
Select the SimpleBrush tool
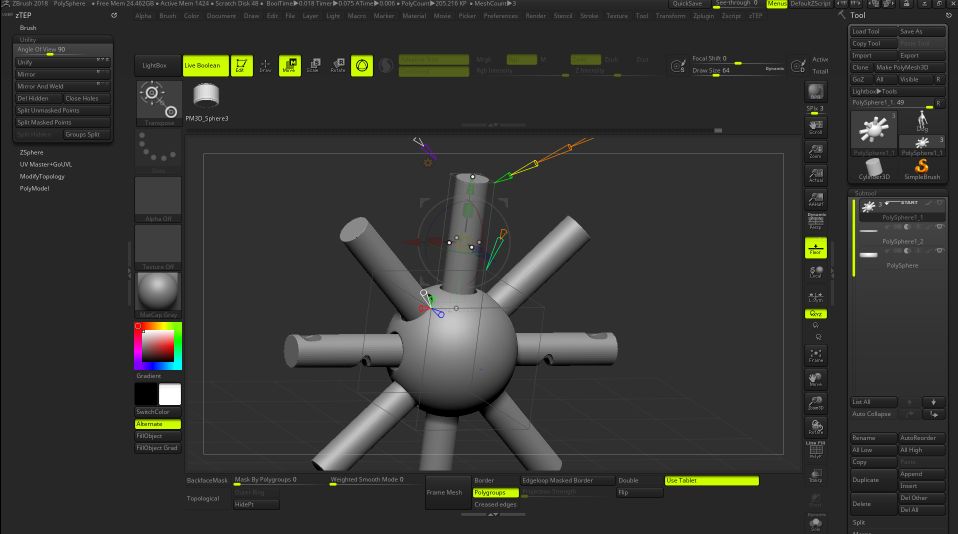922,169
